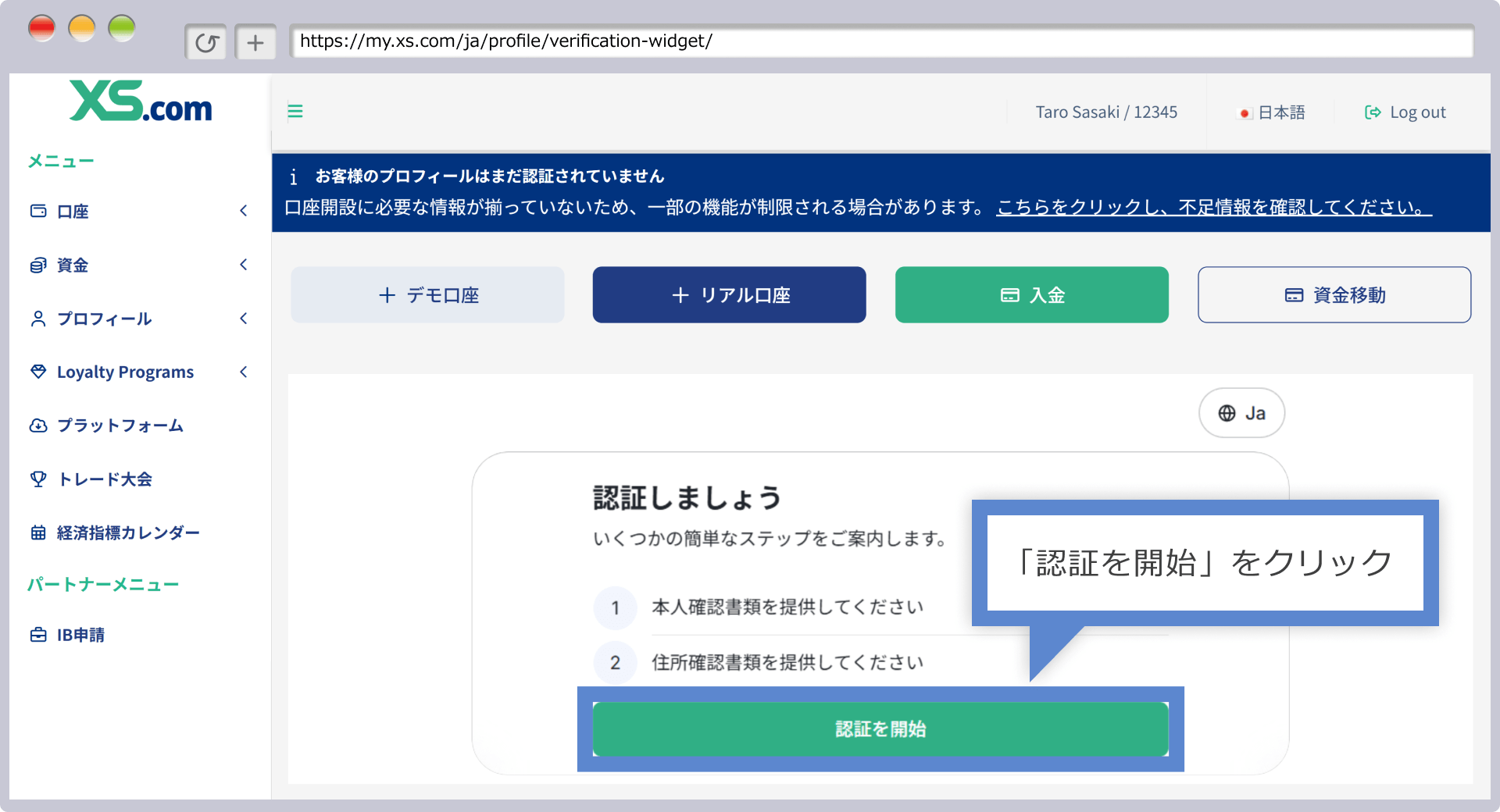Click the 口座 wallet icon in sidebar
This screenshot has width=1500, height=812.
point(38,211)
